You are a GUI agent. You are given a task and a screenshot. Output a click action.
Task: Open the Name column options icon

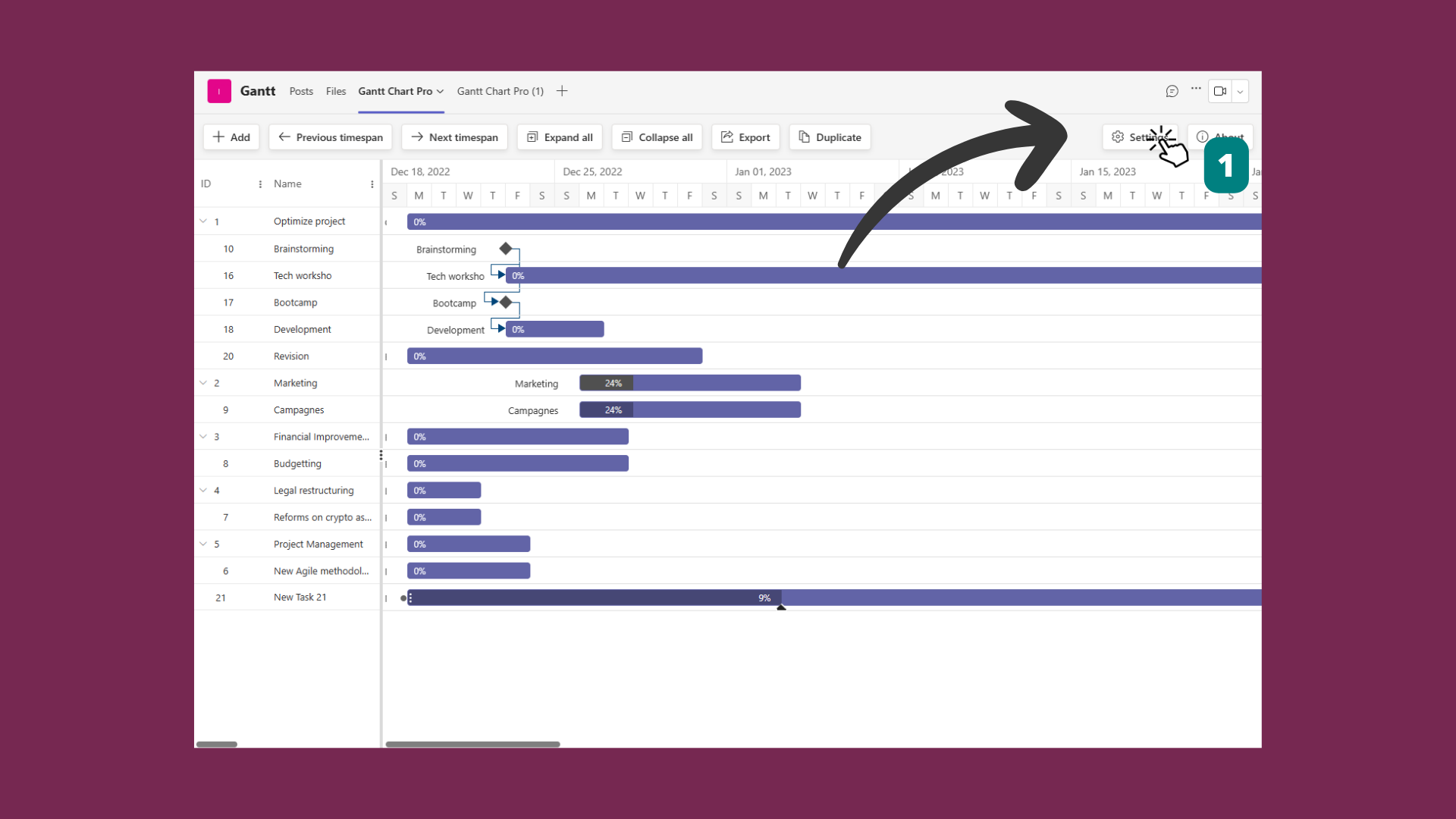(372, 184)
